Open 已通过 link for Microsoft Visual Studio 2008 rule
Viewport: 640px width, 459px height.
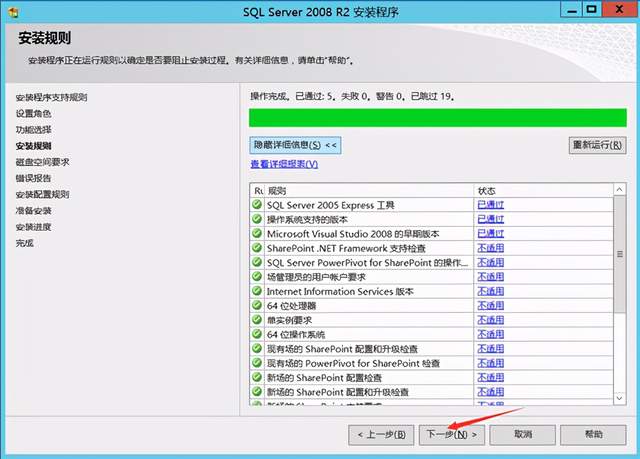coord(491,233)
